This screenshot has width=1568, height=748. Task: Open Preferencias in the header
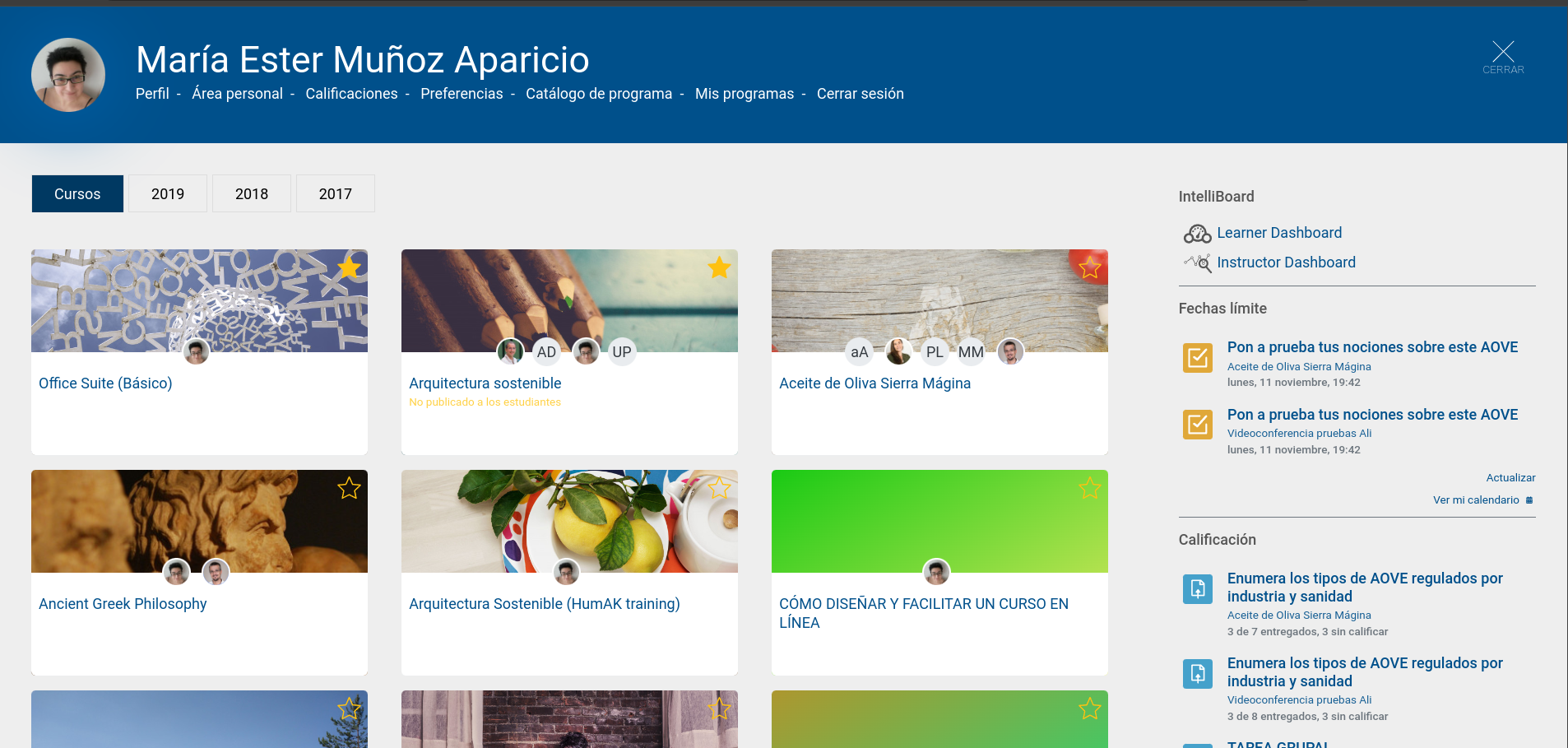(x=462, y=94)
